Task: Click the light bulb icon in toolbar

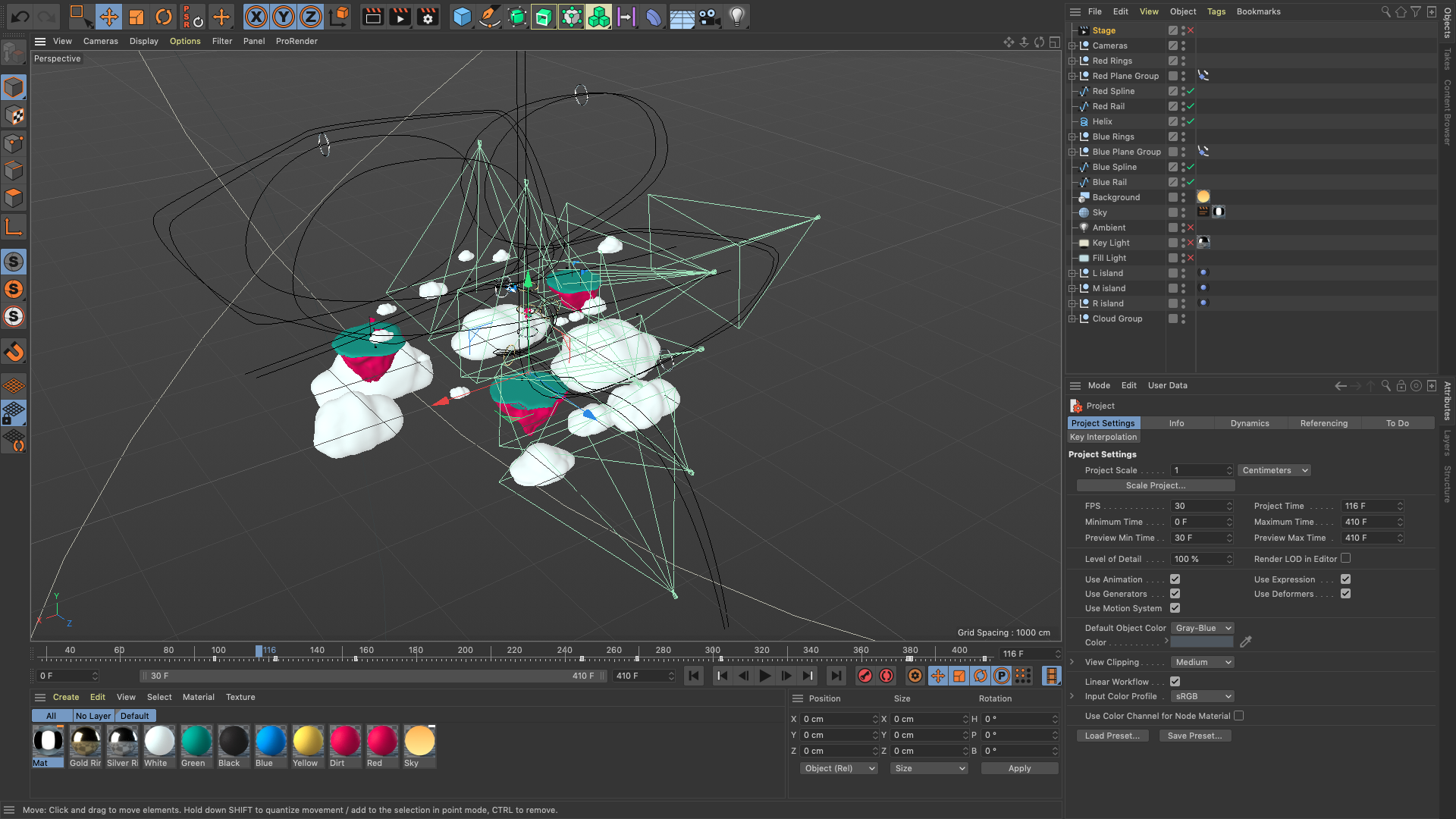Action: 736,17
